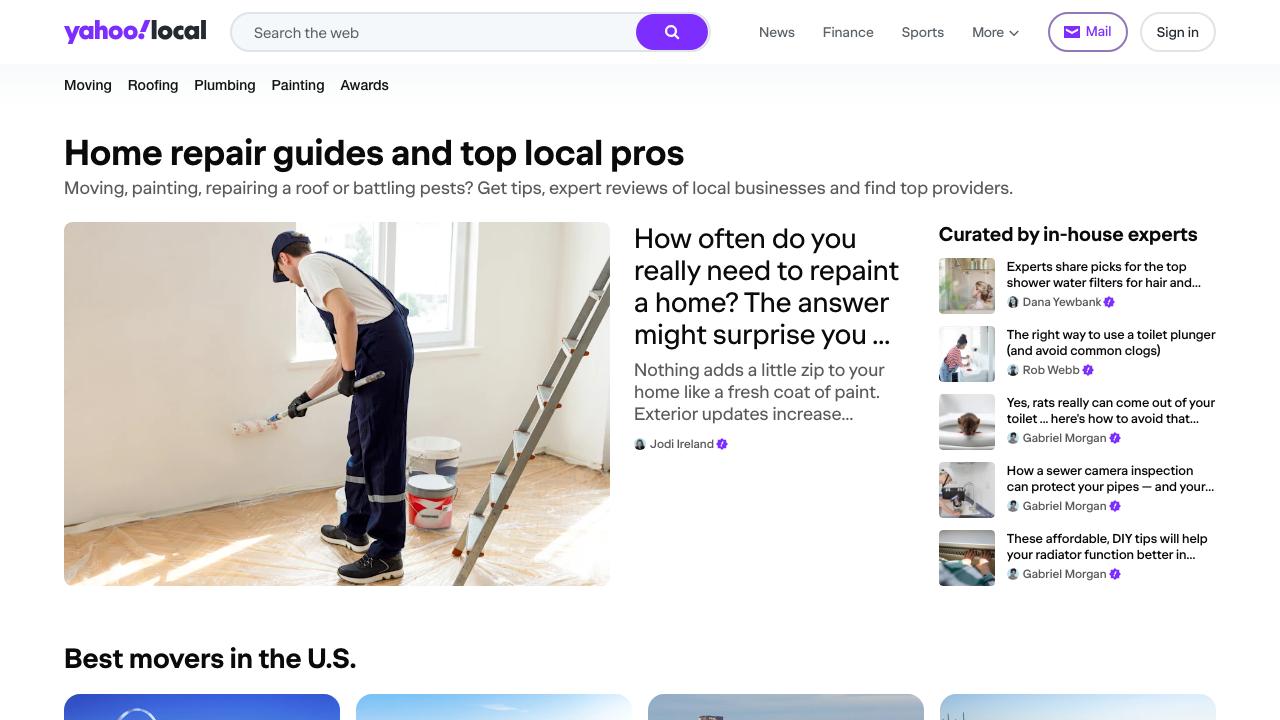Expand the More dropdown menu
The image size is (1280, 720).
coord(995,32)
